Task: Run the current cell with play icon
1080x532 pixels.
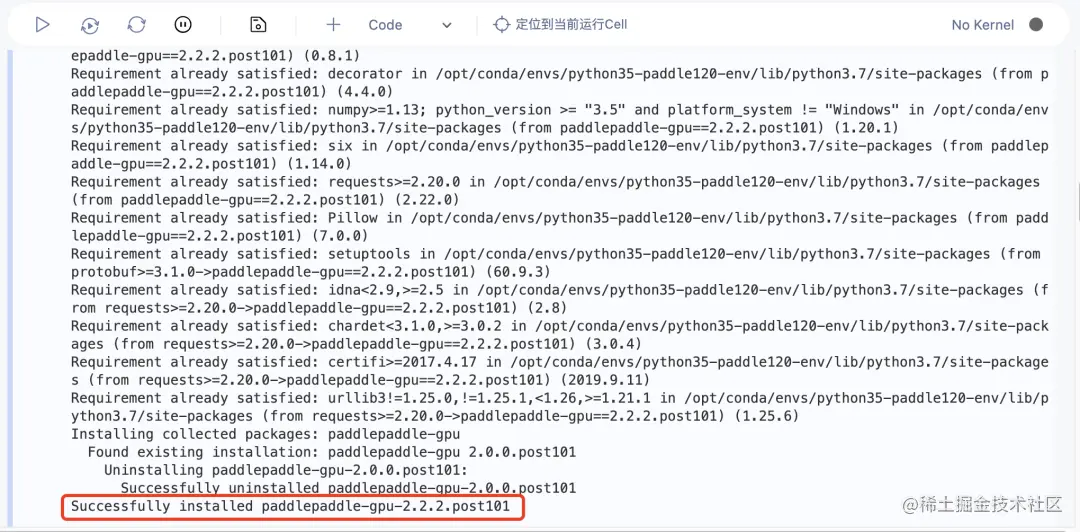Action: click(x=43, y=25)
